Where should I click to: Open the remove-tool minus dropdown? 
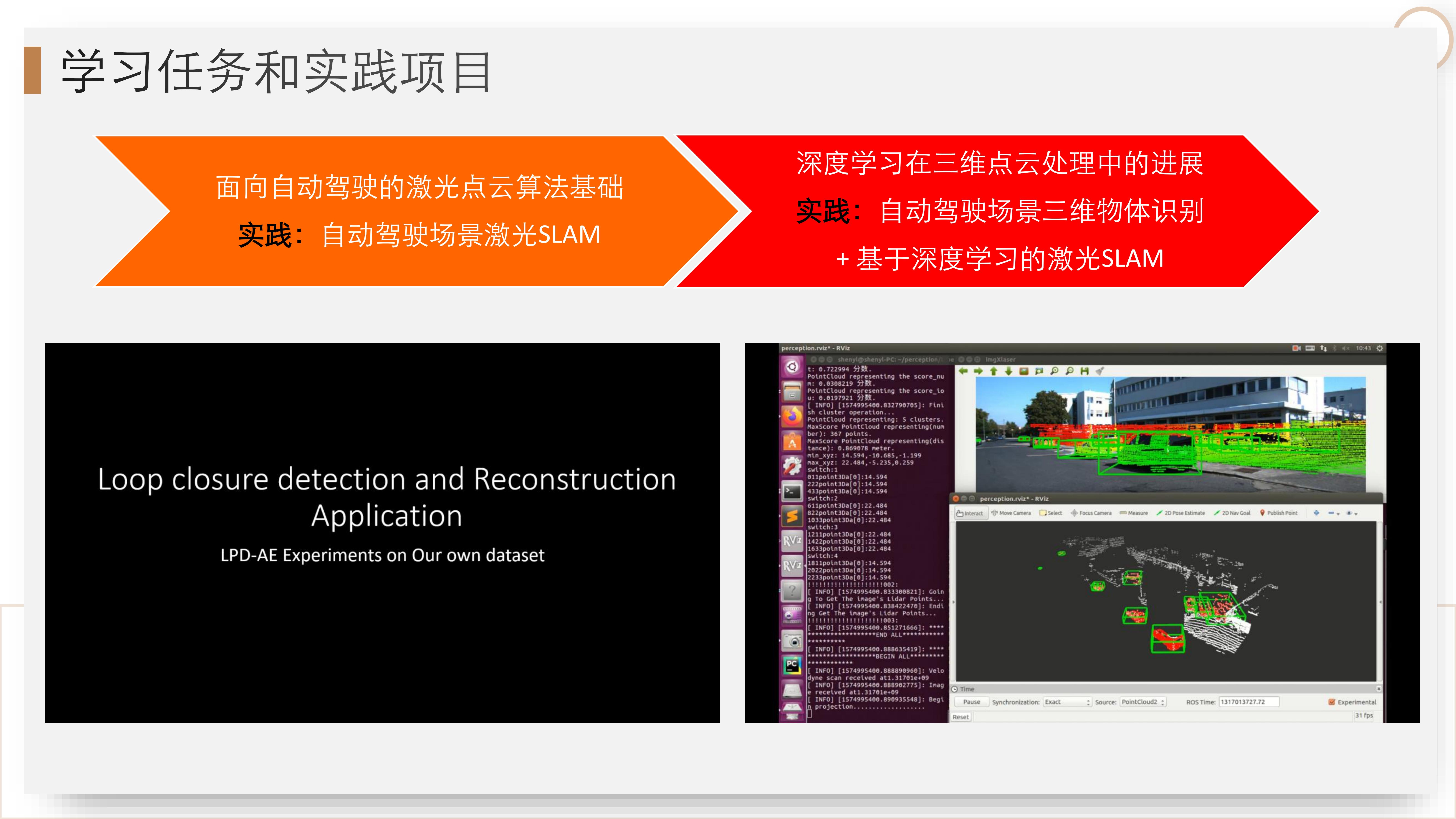click(1334, 513)
